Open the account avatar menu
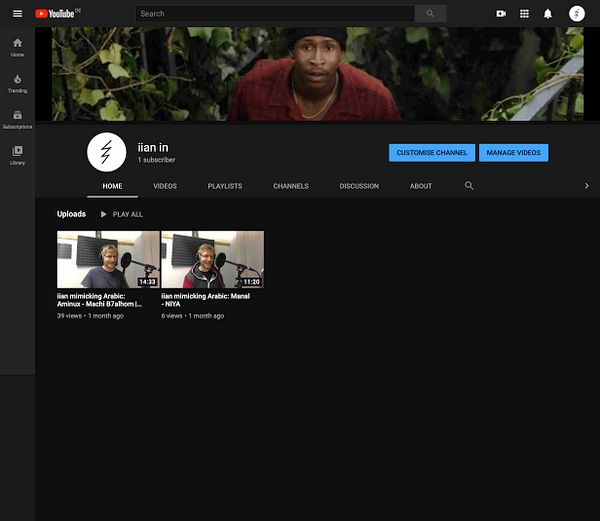 coord(577,14)
